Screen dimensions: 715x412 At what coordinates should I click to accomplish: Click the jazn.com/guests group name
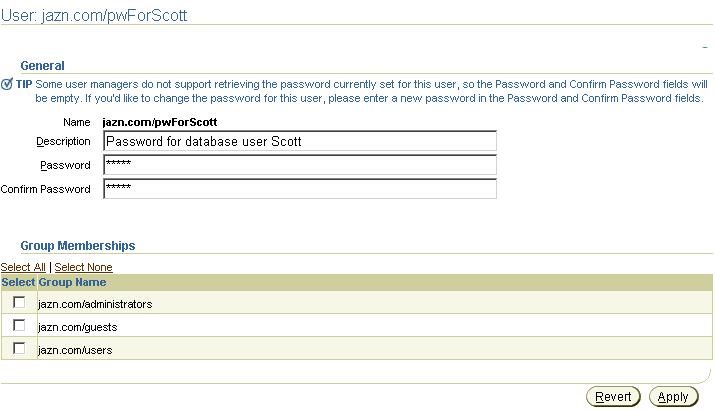(78, 327)
